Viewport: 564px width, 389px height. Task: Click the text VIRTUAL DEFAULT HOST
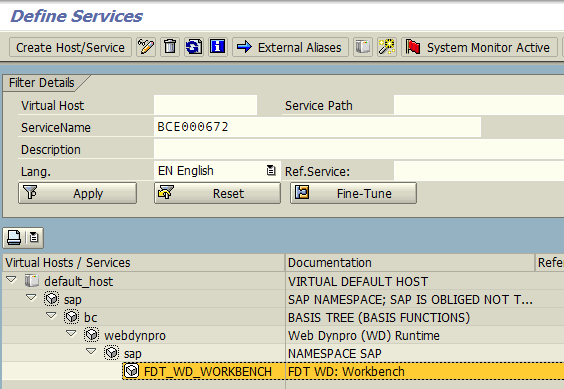click(x=358, y=281)
